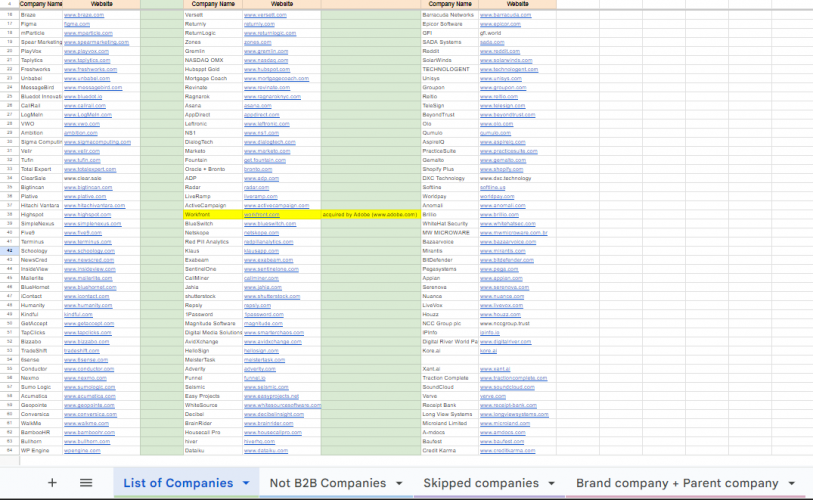Open www.shutterstock.com link

coord(272,296)
